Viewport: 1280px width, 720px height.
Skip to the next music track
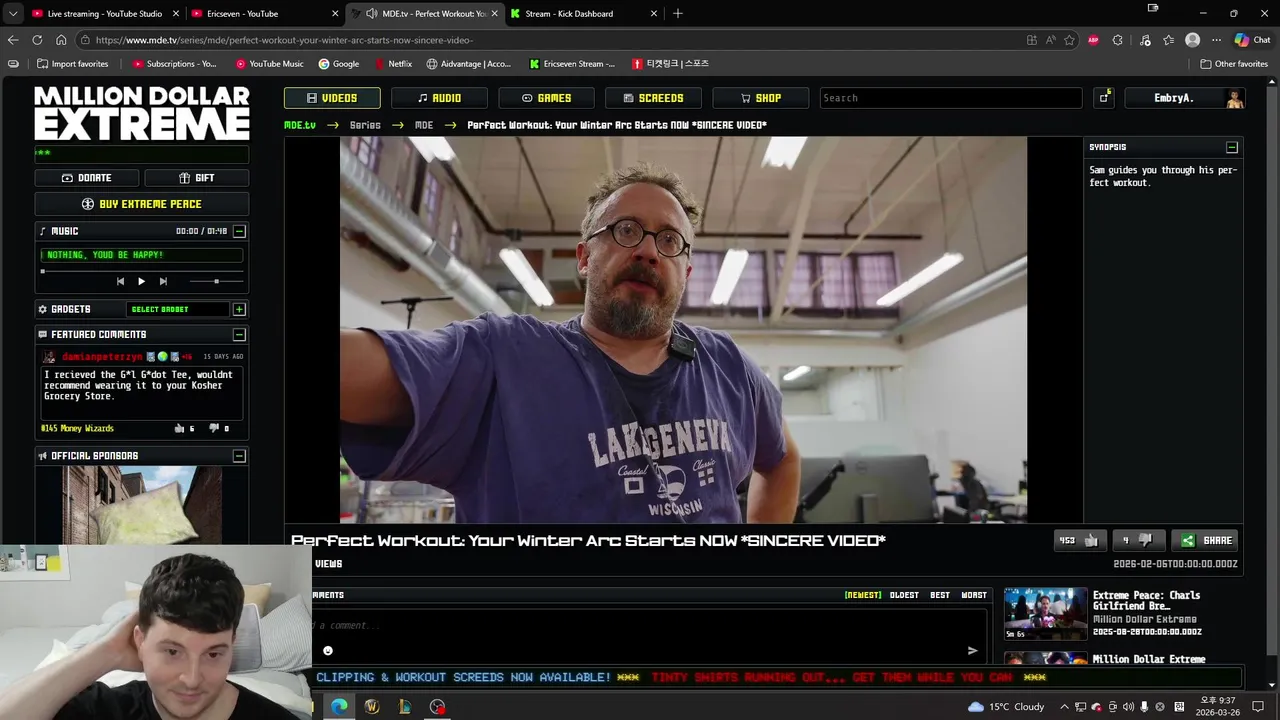click(x=163, y=282)
